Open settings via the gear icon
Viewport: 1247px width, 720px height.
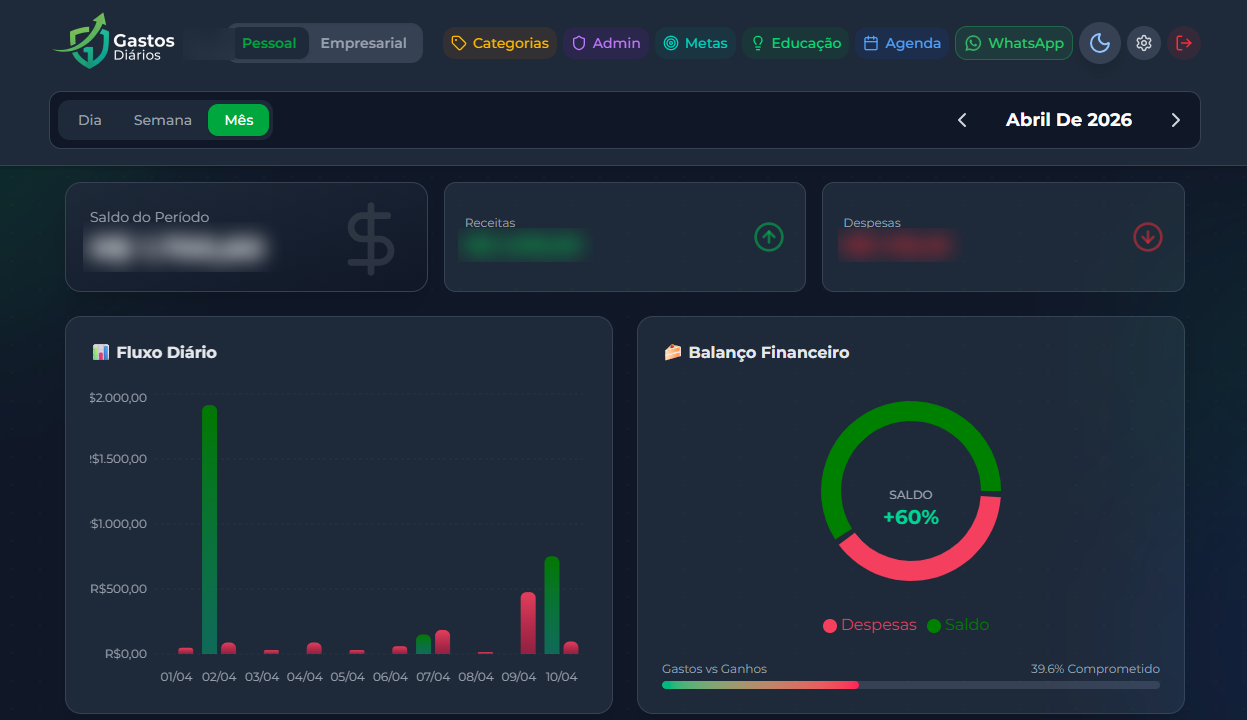(1144, 43)
